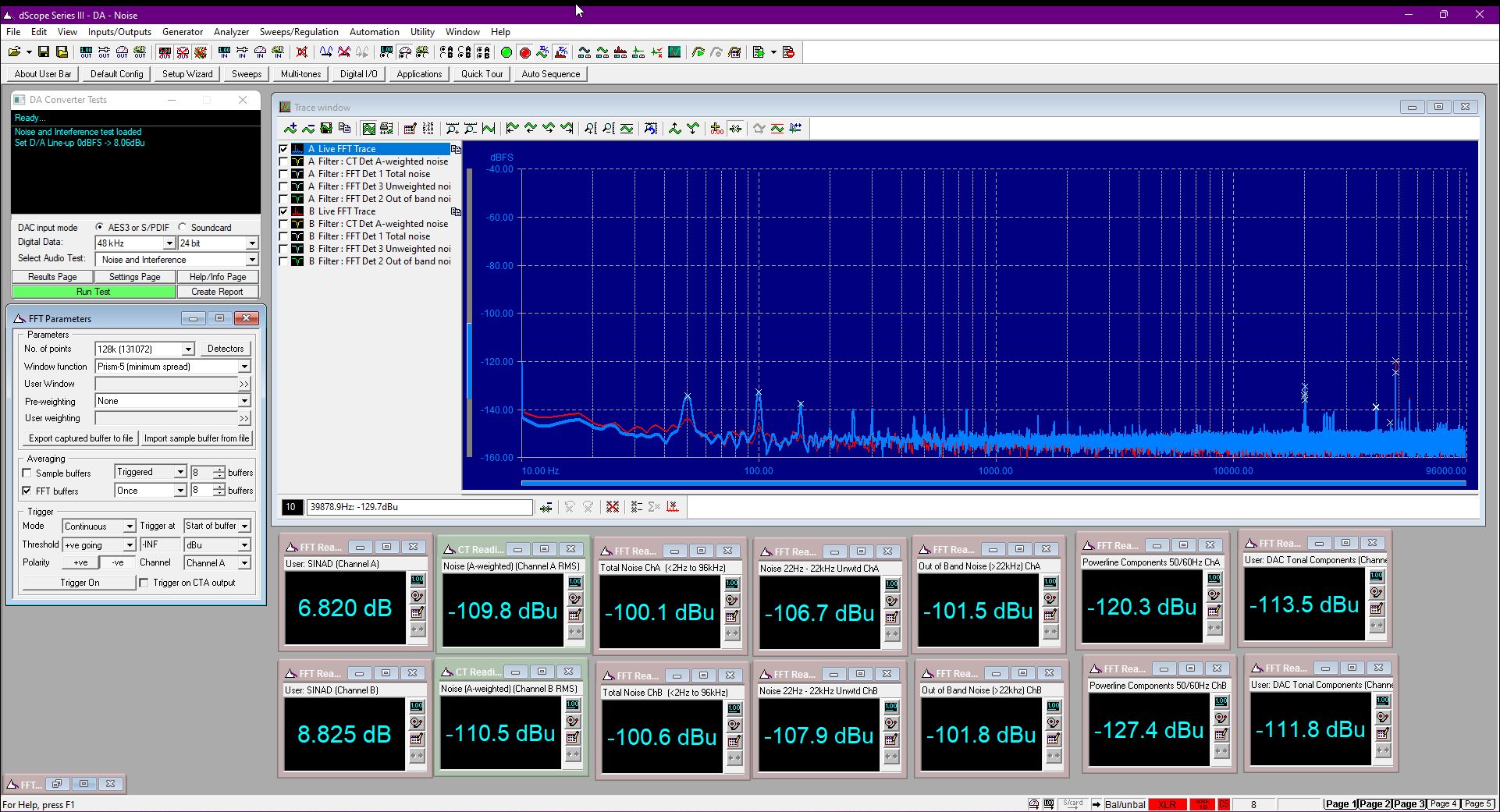1500x812 pixels.
Task: Select the Soundcard radio button
Action: click(x=183, y=227)
